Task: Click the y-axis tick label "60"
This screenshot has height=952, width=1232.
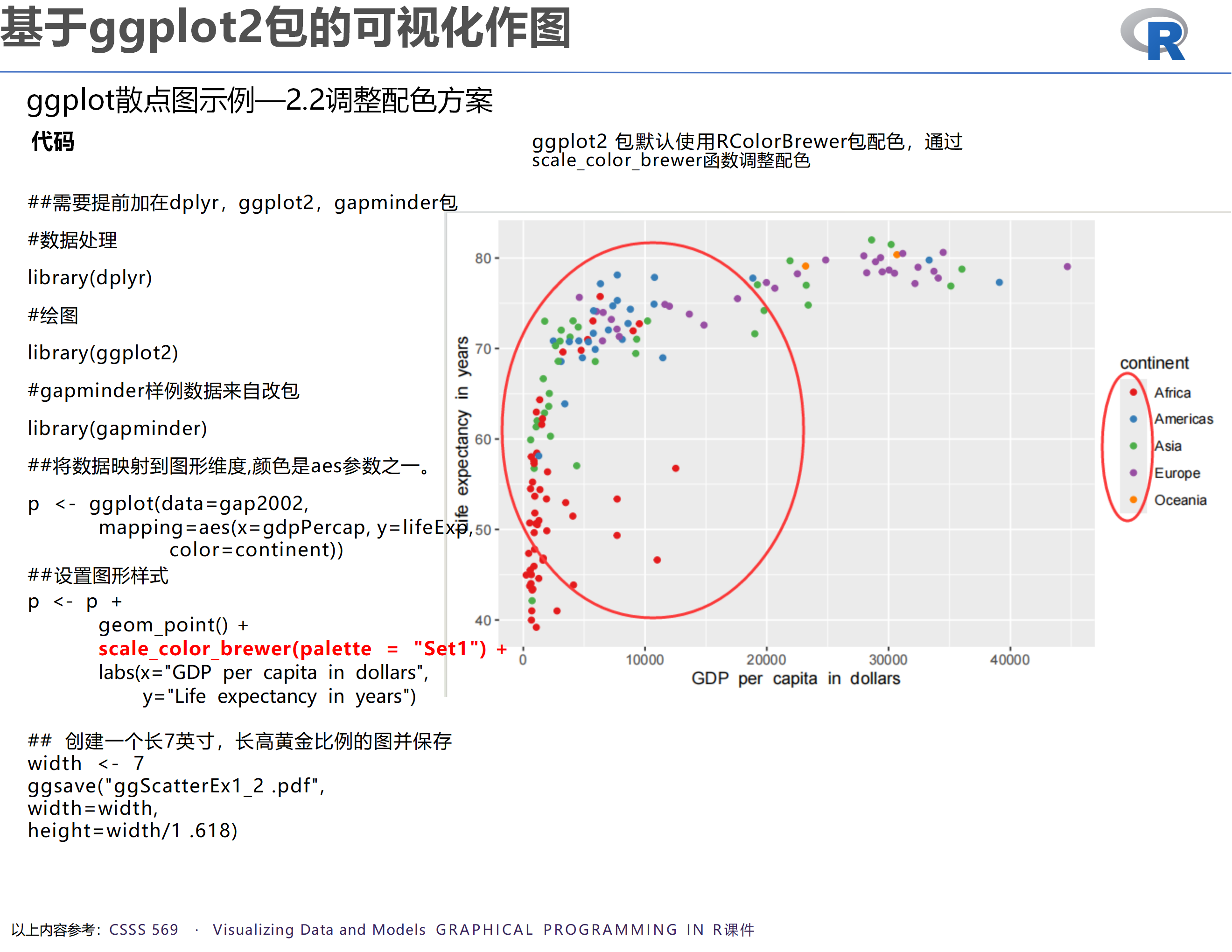Action: click(x=483, y=439)
